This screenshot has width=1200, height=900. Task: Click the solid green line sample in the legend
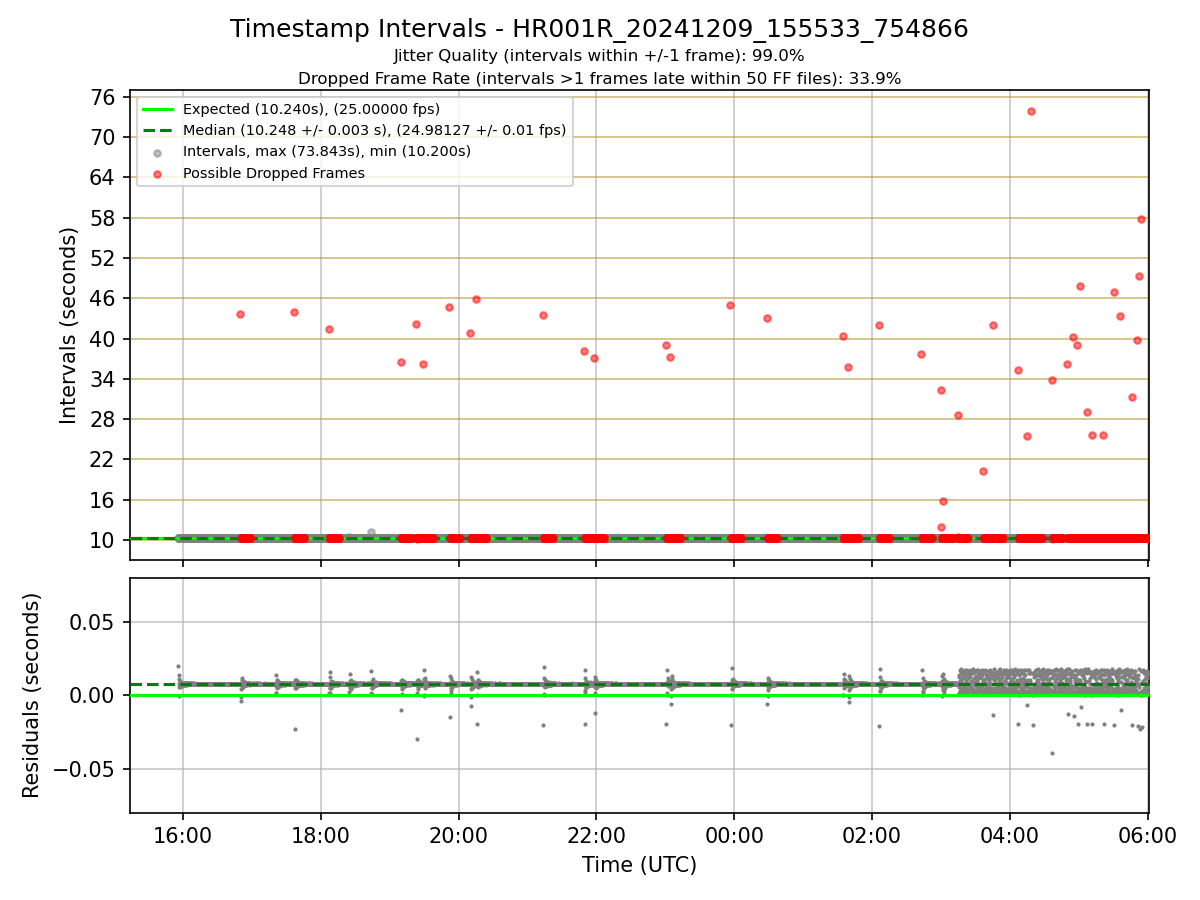158,109
